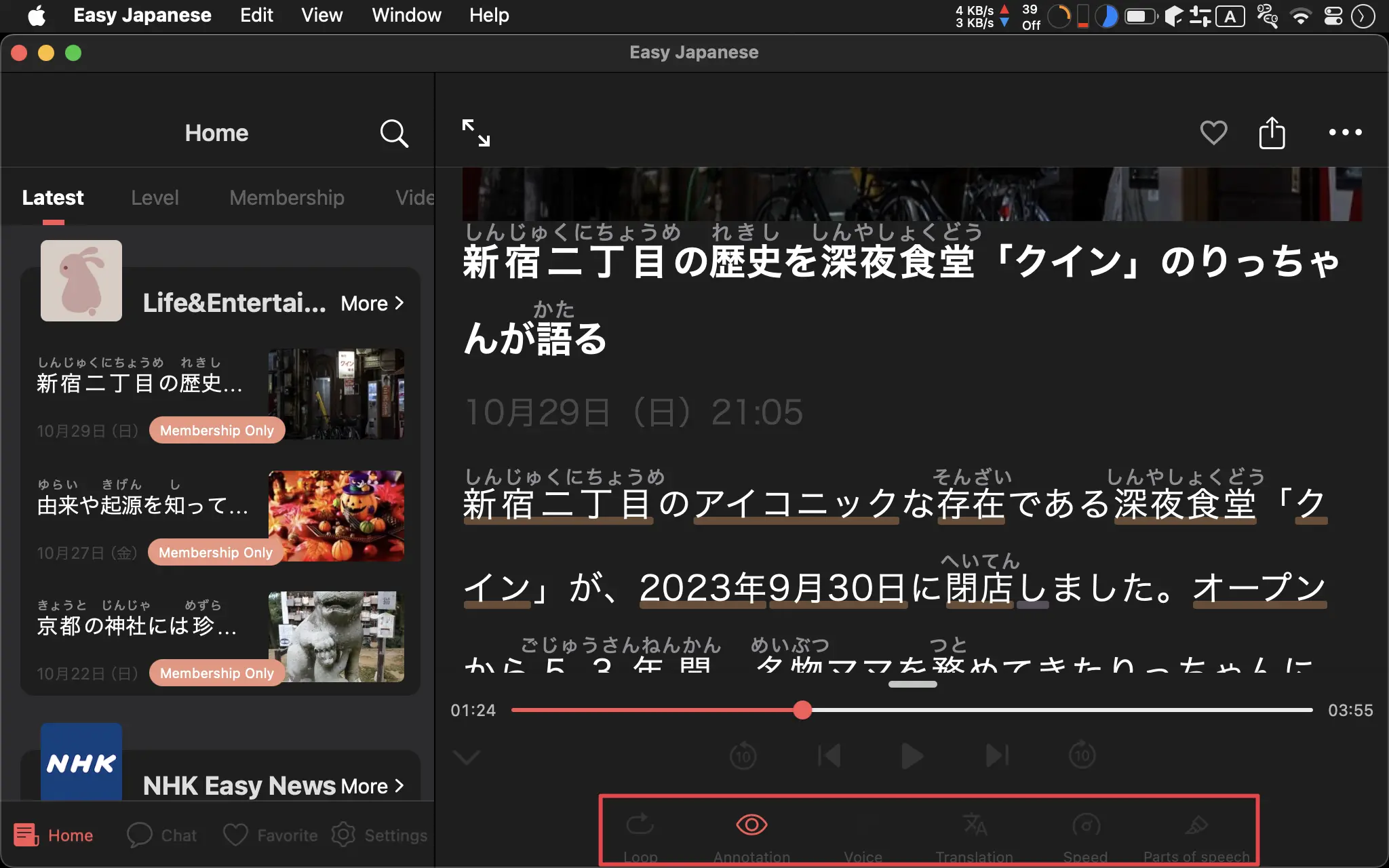Skip to previous track button

(829, 755)
